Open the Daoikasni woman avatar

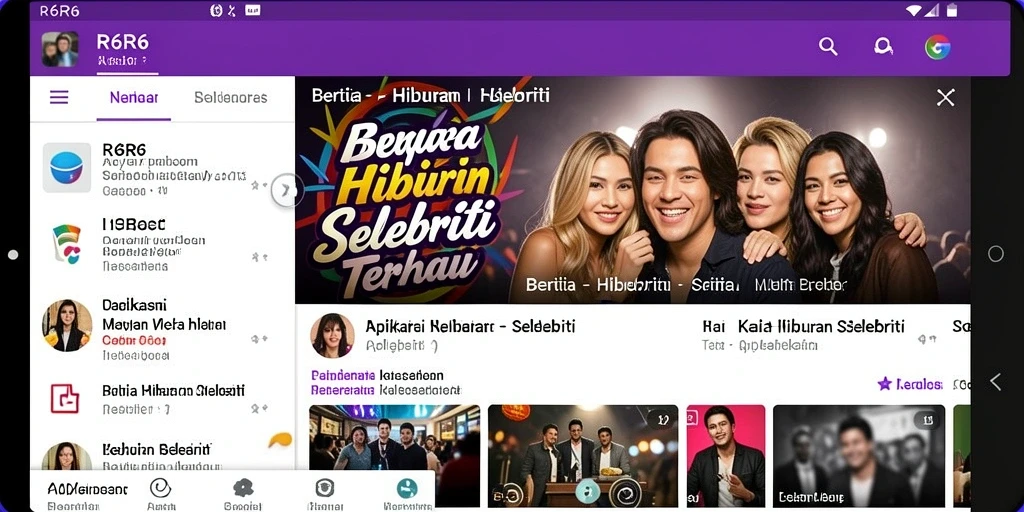67,325
